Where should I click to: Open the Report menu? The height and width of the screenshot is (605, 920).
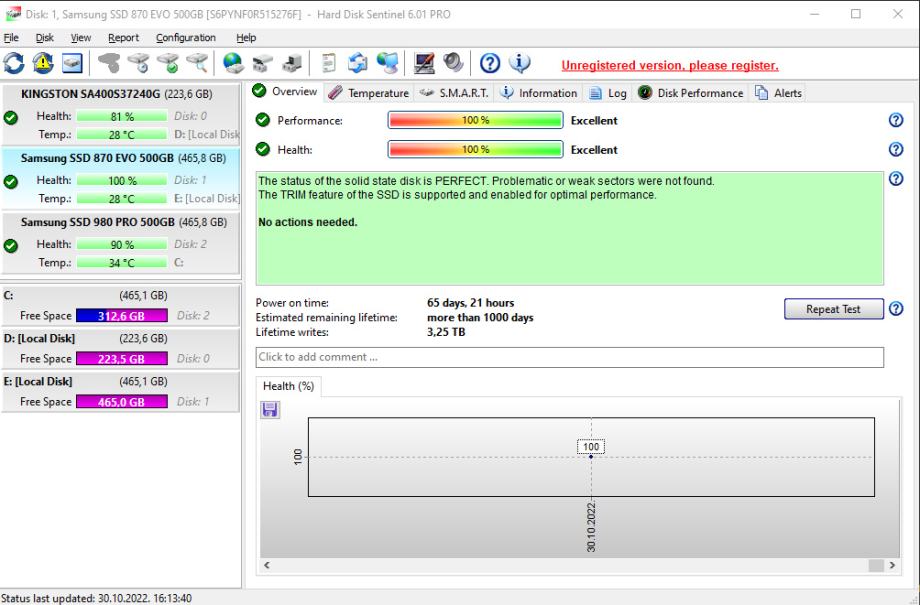(123, 38)
